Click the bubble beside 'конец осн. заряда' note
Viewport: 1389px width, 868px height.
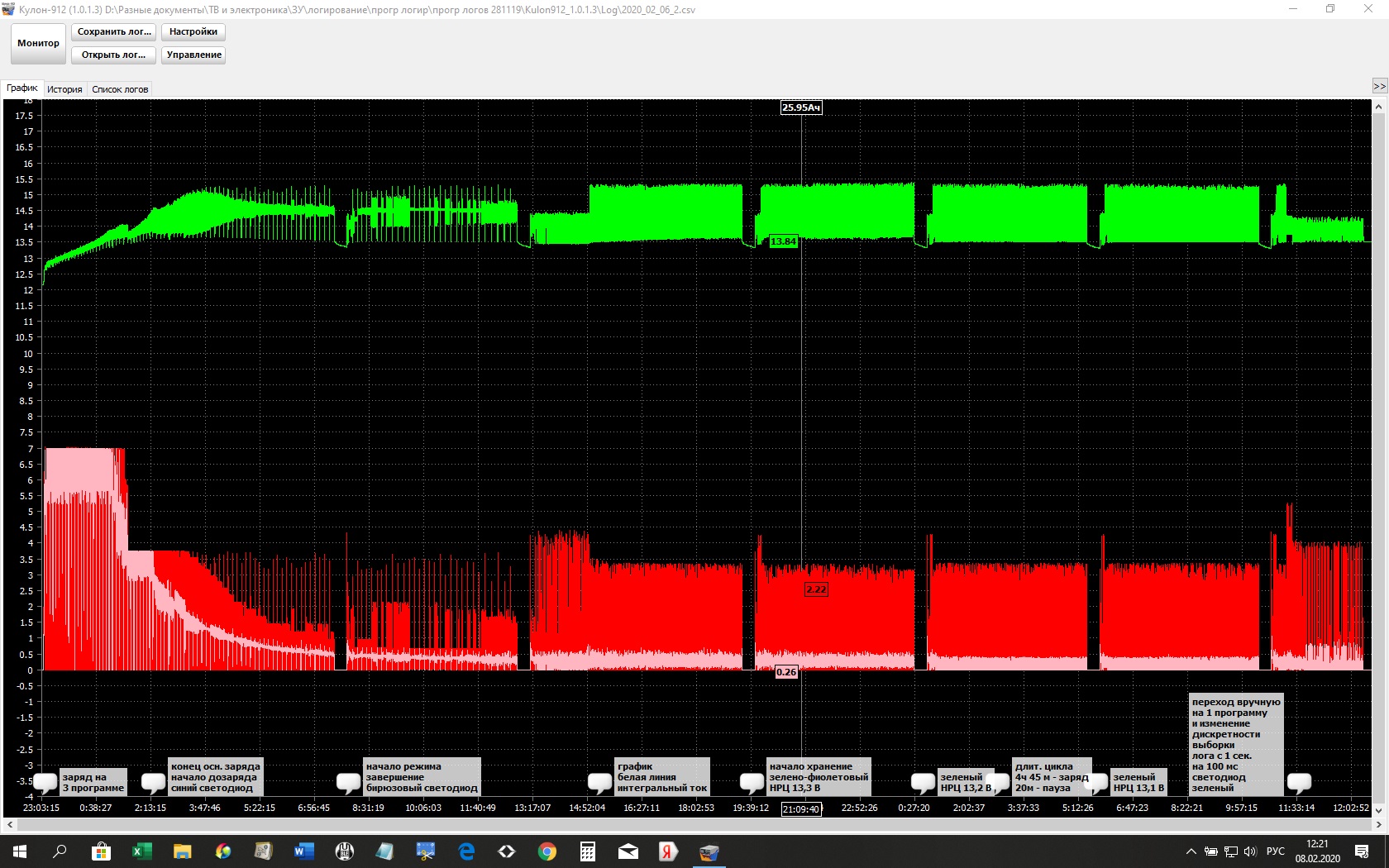[x=154, y=781]
